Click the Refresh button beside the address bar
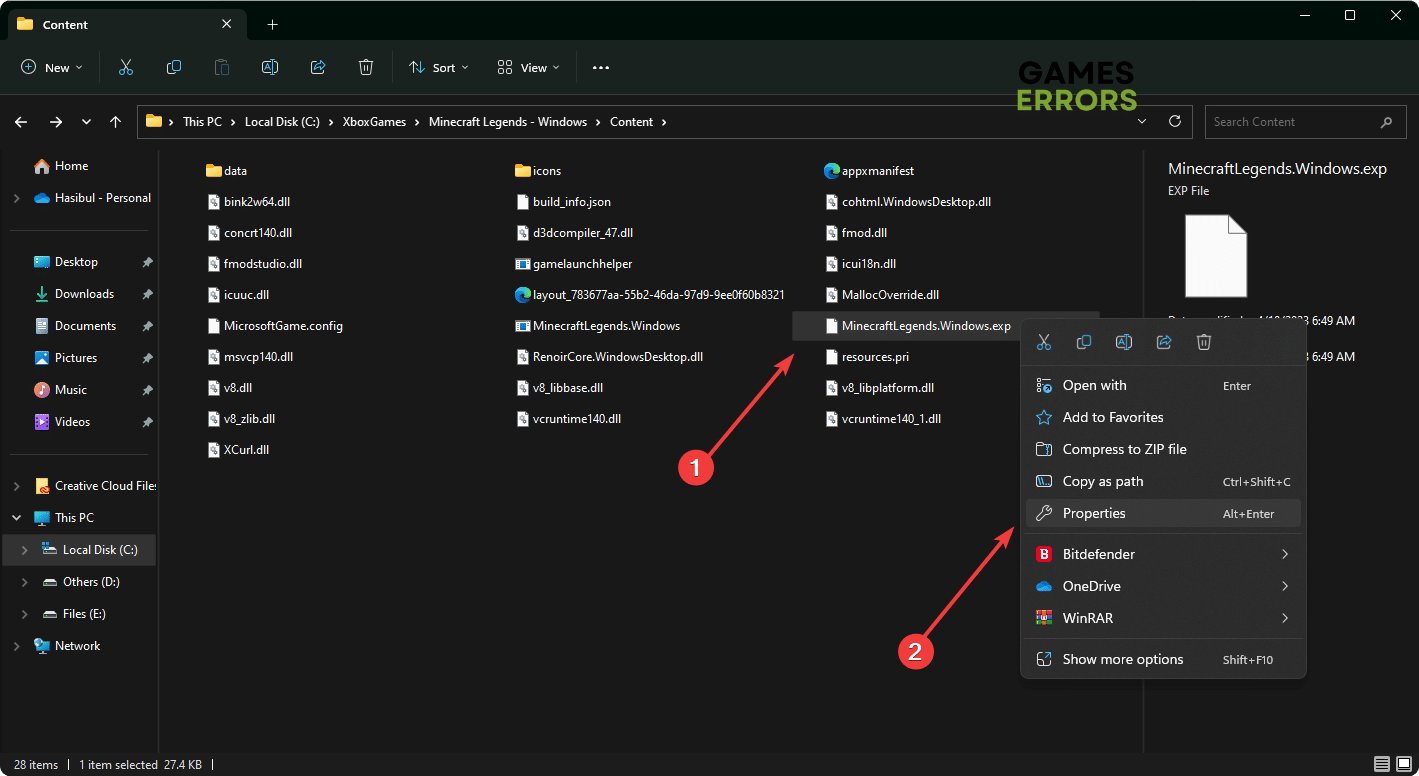Viewport: 1419px width, 776px height. tap(1175, 122)
